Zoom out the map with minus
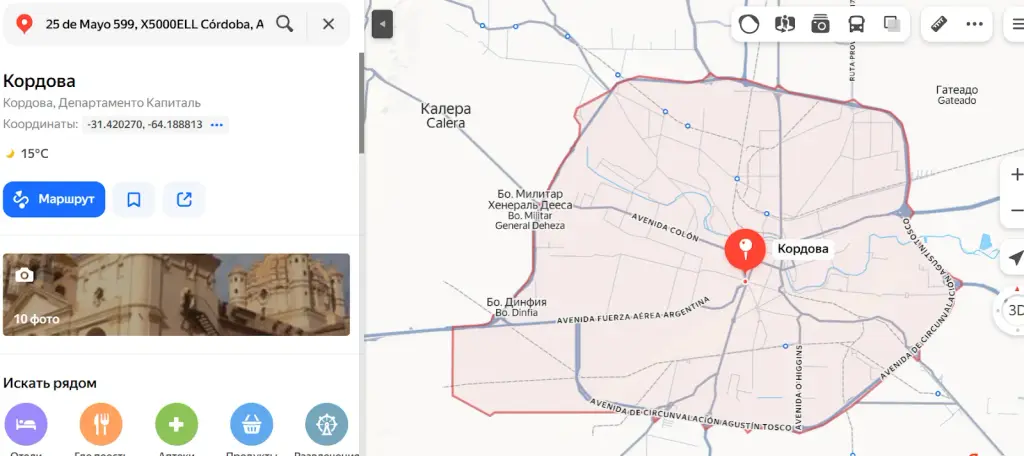 tap(1016, 210)
